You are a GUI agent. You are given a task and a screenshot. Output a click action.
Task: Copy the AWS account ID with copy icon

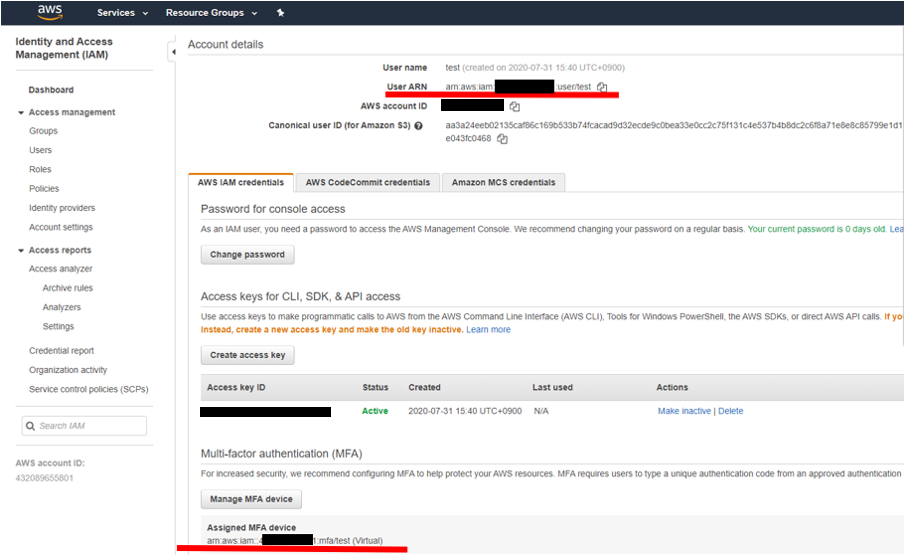(x=515, y=106)
